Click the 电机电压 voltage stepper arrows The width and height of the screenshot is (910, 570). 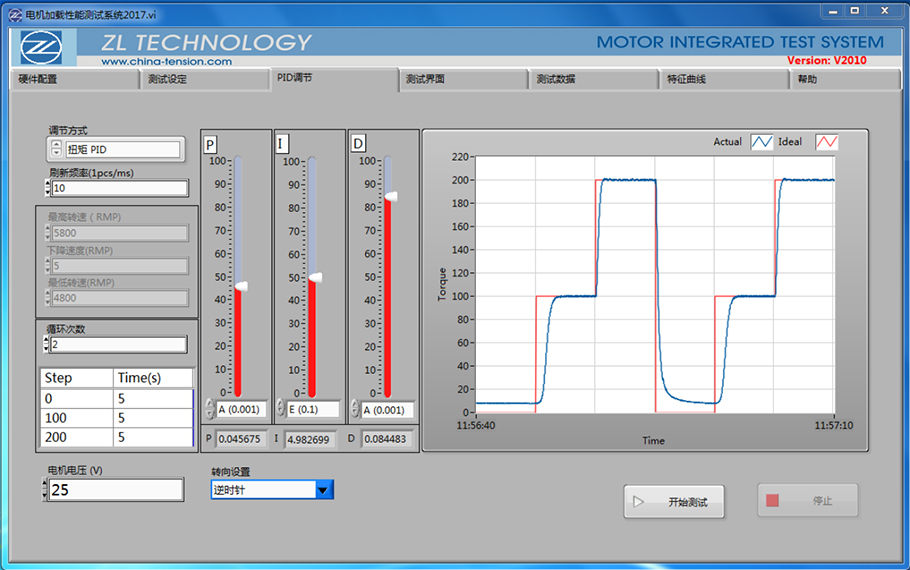pos(45,490)
